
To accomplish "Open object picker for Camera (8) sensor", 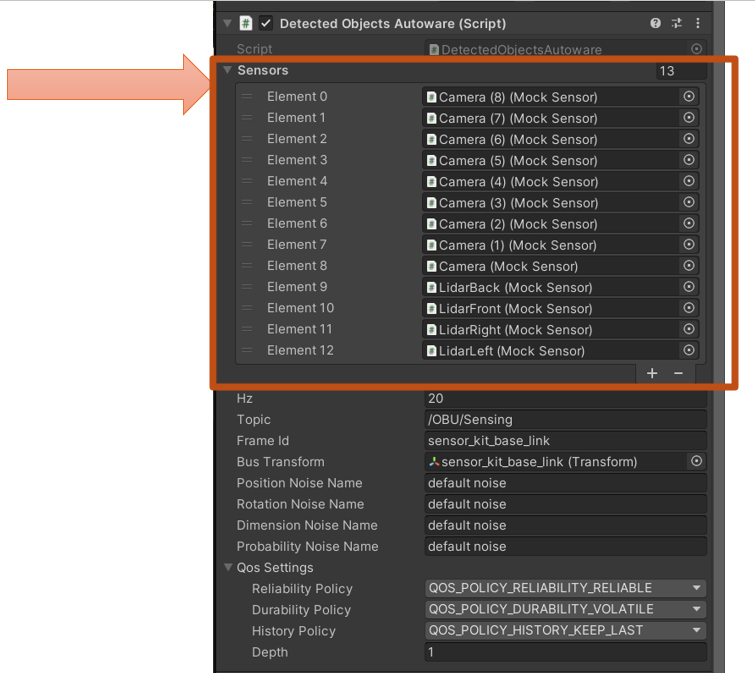I will click(x=689, y=96).
